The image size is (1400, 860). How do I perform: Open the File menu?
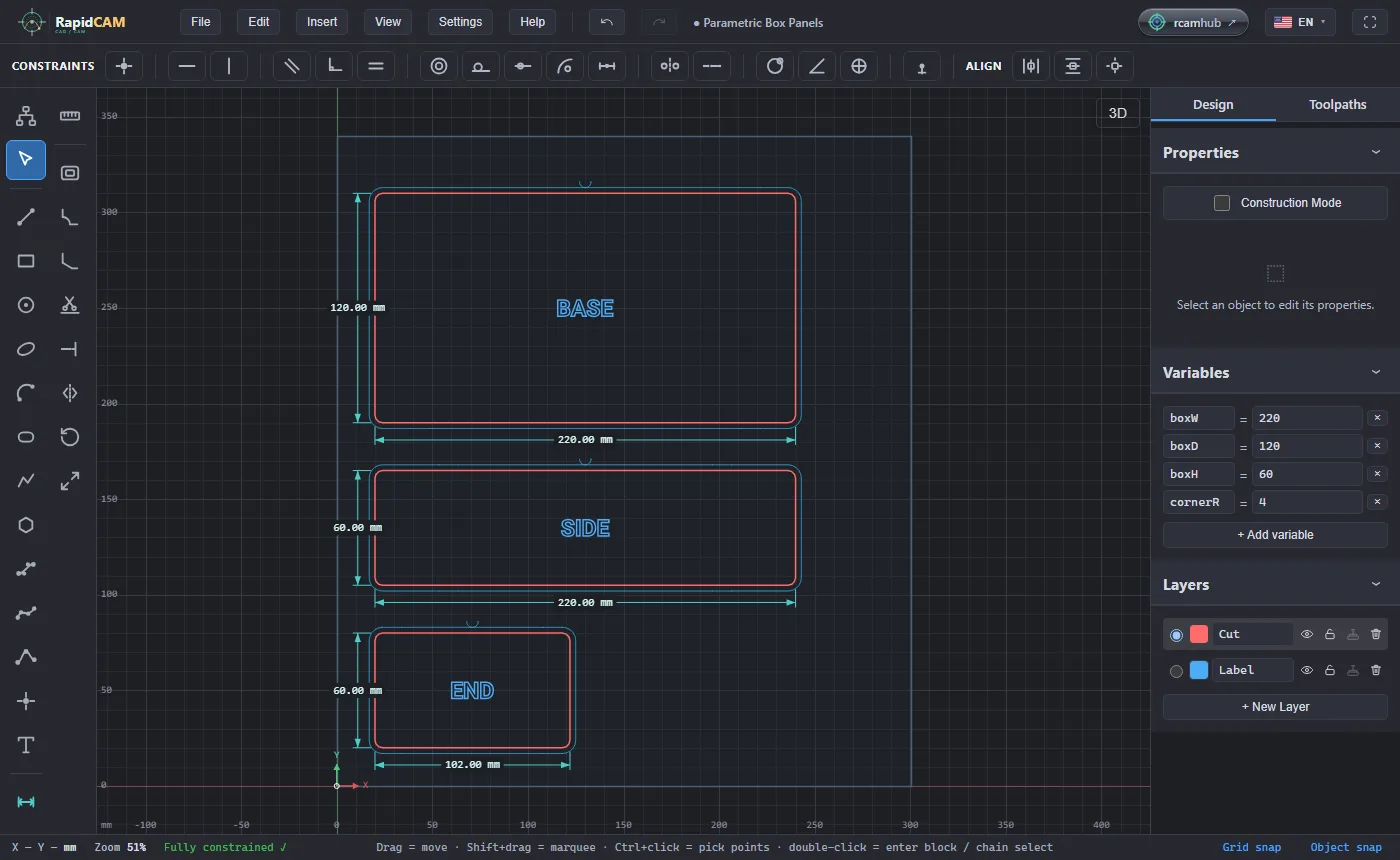point(200,22)
